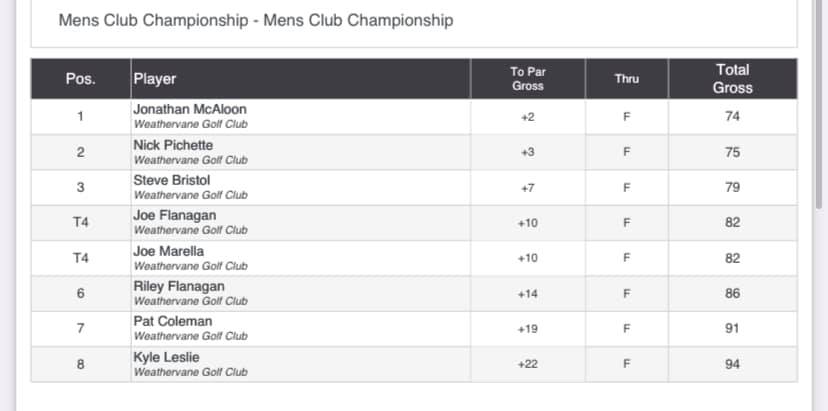
Task: Click the Thru column header
Action: (x=627, y=79)
